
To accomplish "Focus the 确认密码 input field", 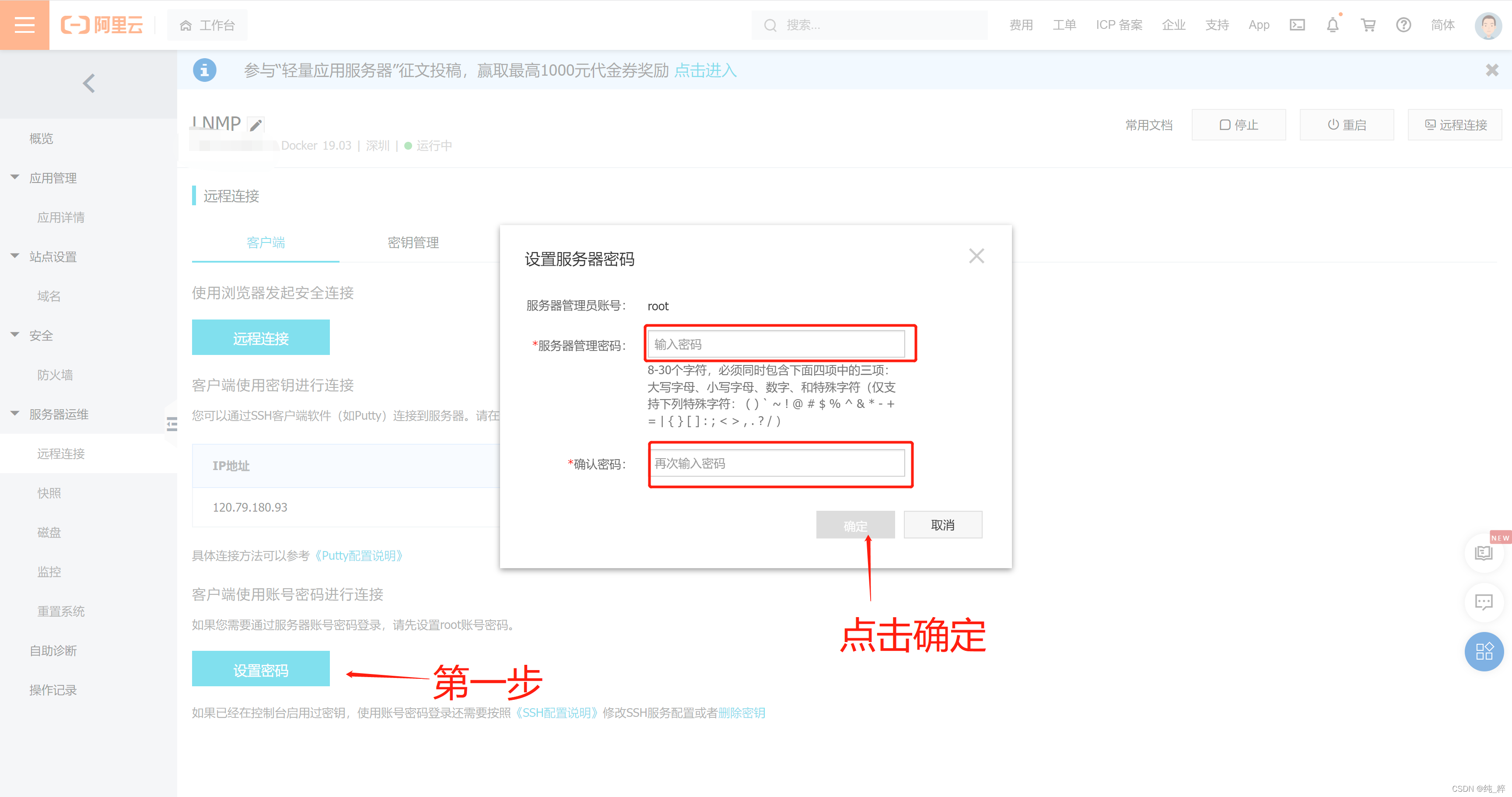I will [776, 463].
